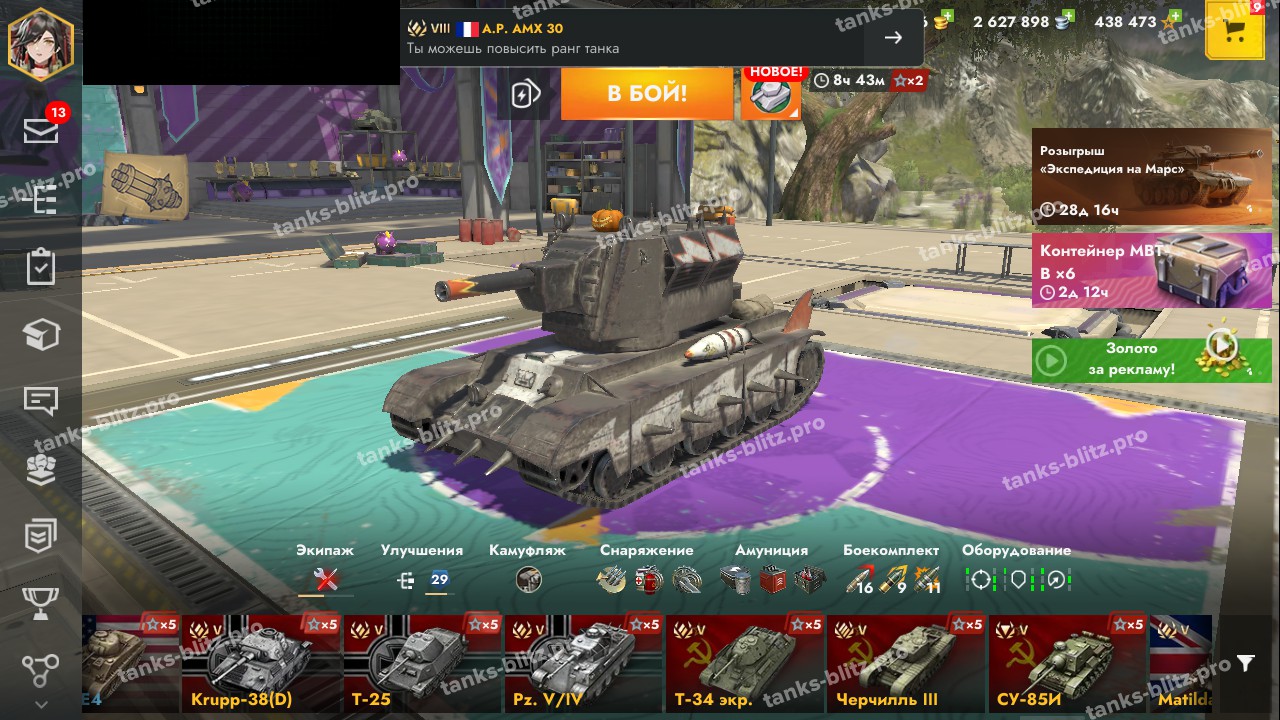Expand the sidebar bottom chevron
1280x720 pixels.
[x=41, y=704]
